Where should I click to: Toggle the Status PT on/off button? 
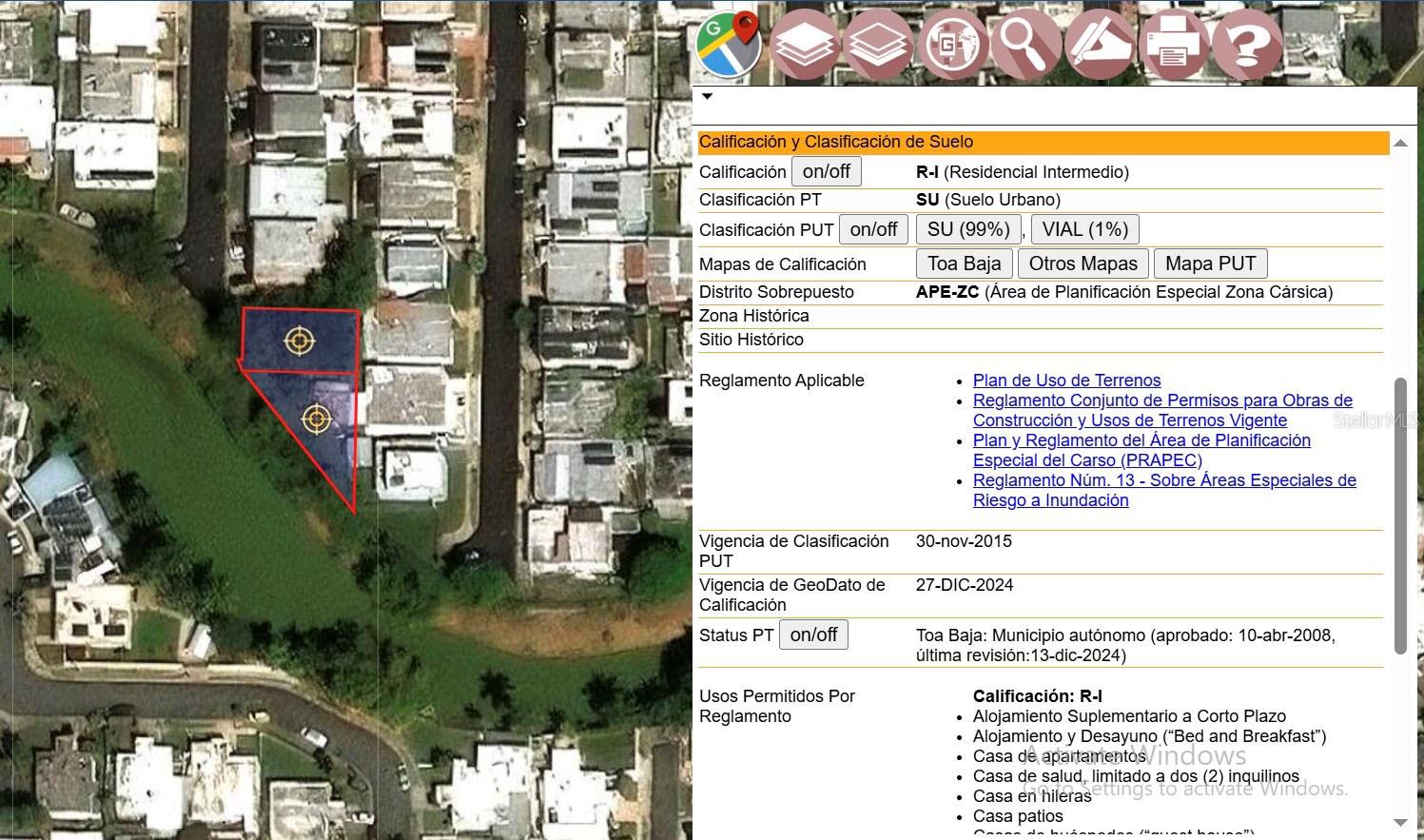click(813, 635)
